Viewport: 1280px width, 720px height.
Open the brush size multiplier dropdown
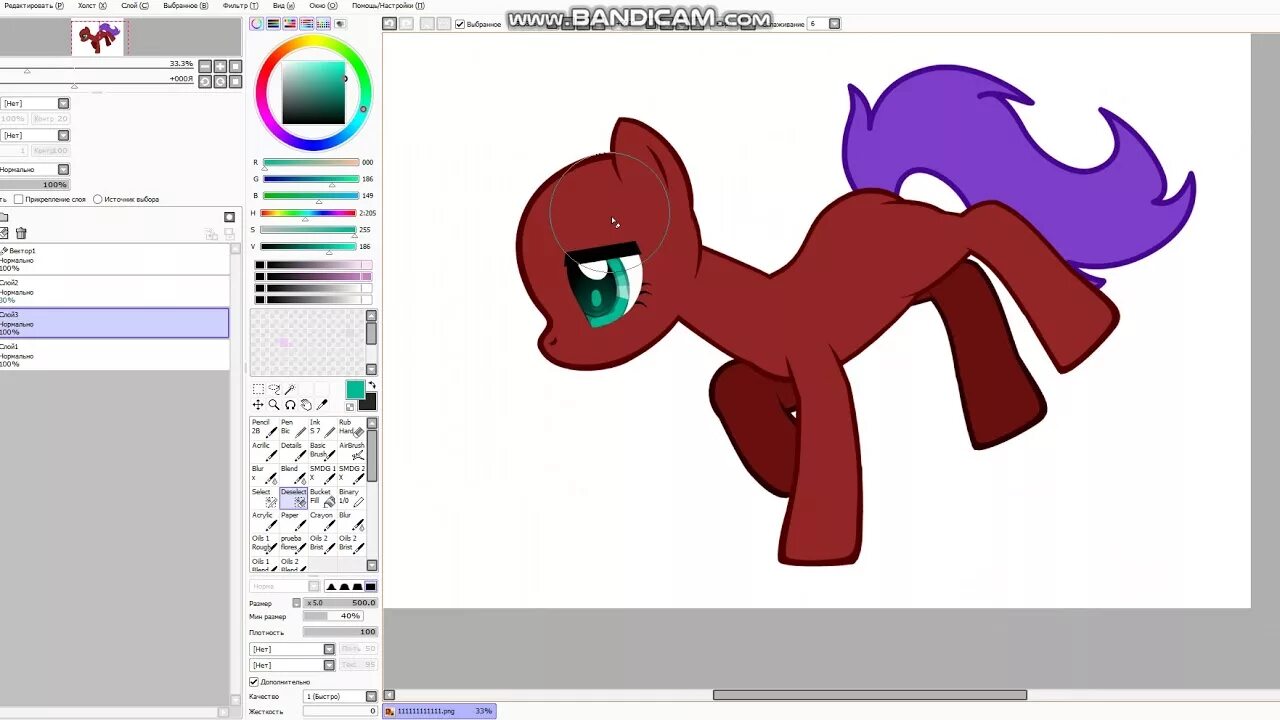296,603
